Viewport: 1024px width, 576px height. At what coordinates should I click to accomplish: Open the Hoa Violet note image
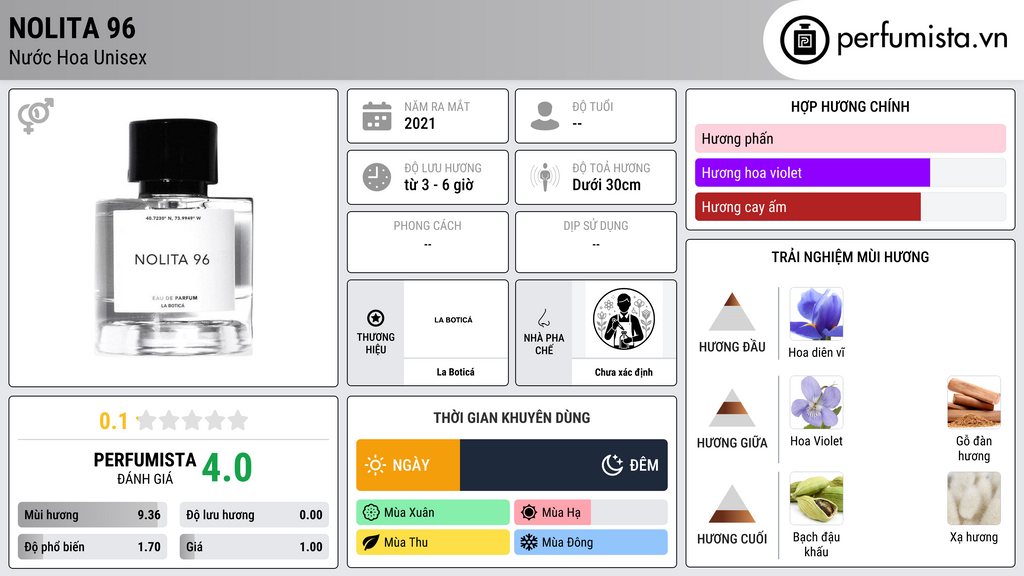point(816,402)
